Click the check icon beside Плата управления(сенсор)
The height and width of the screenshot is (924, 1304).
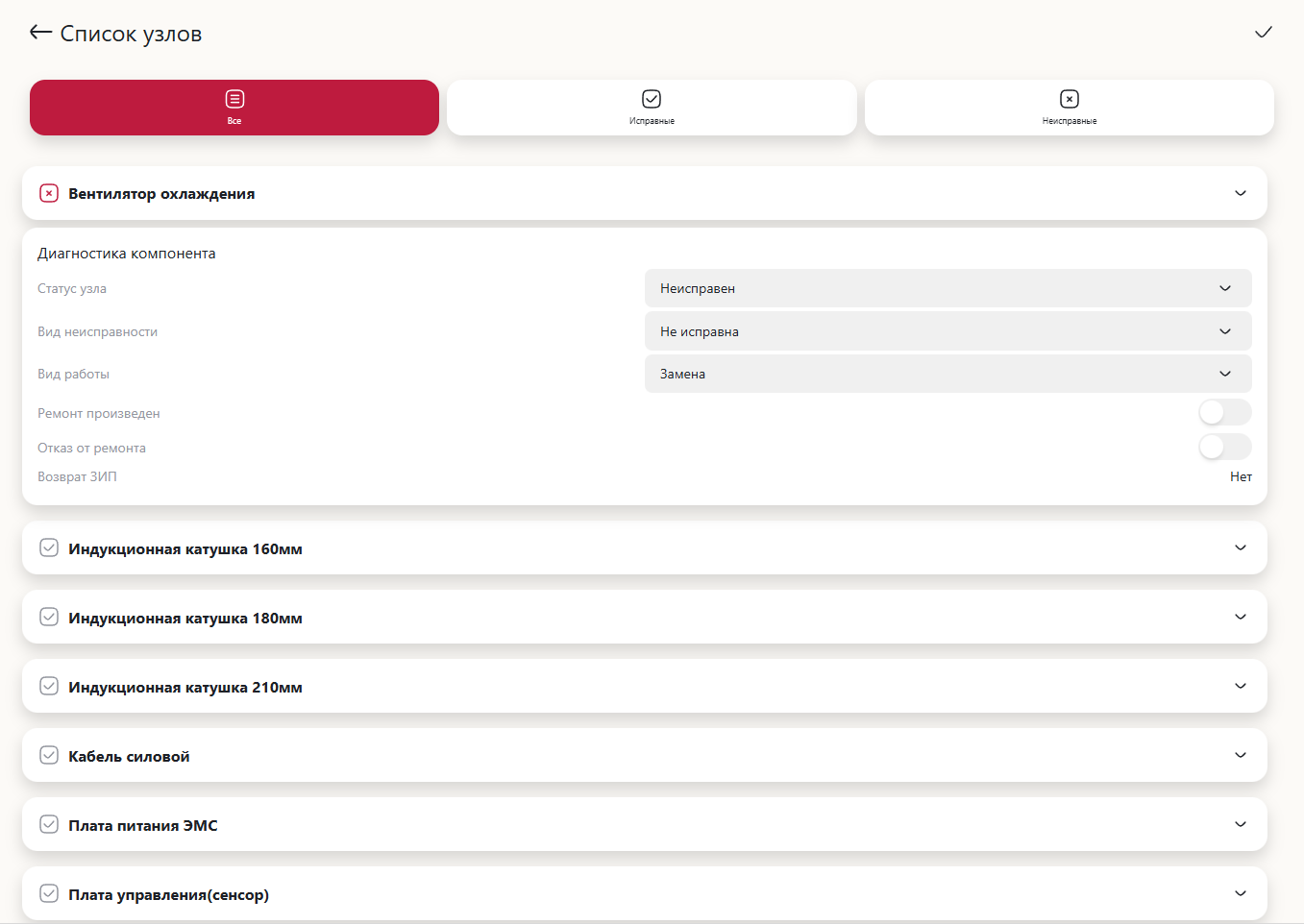[x=49, y=894]
